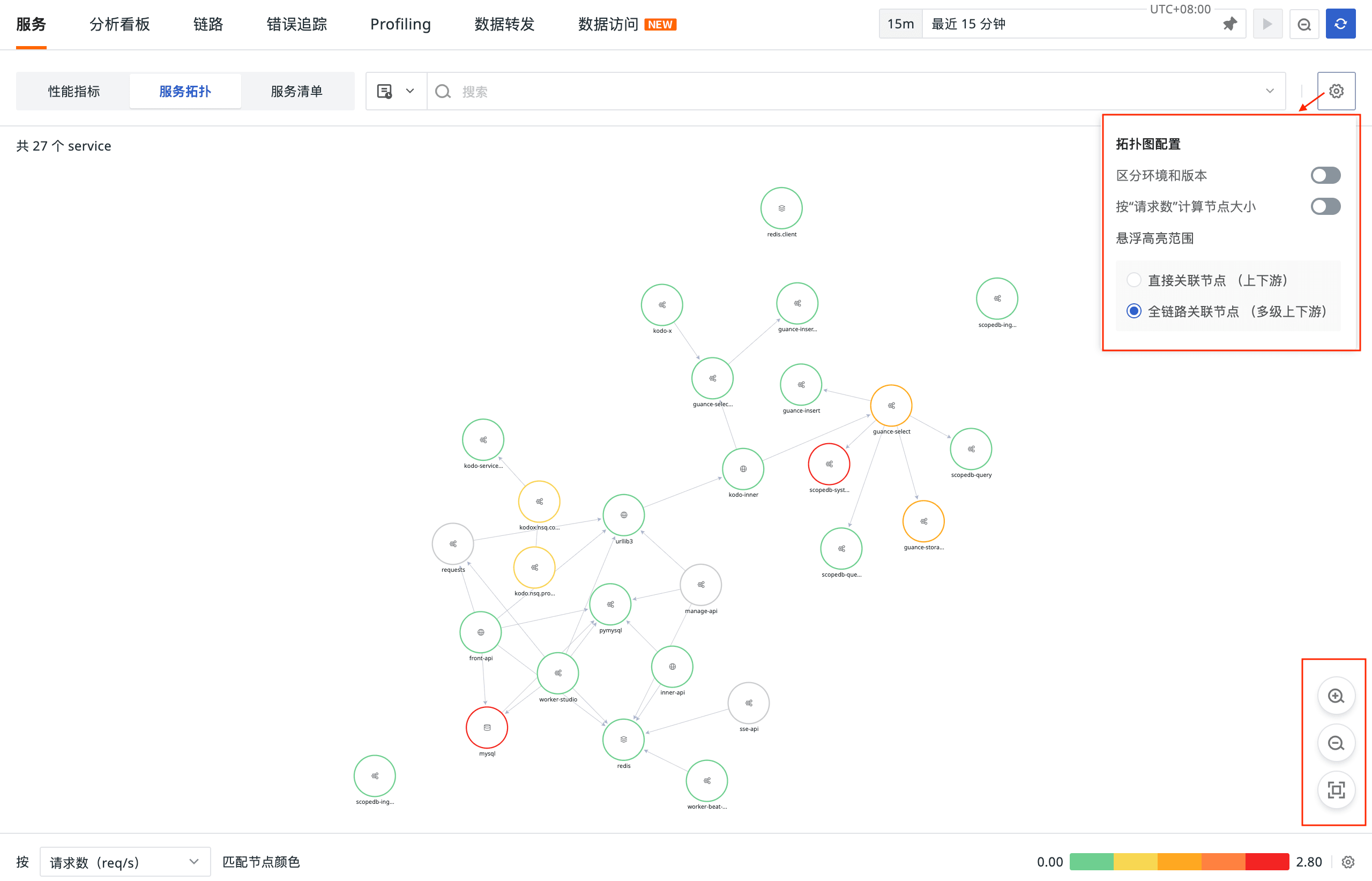Pin the time range with pushpin icon
This screenshot has width=1372, height=881.
tap(1229, 24)
